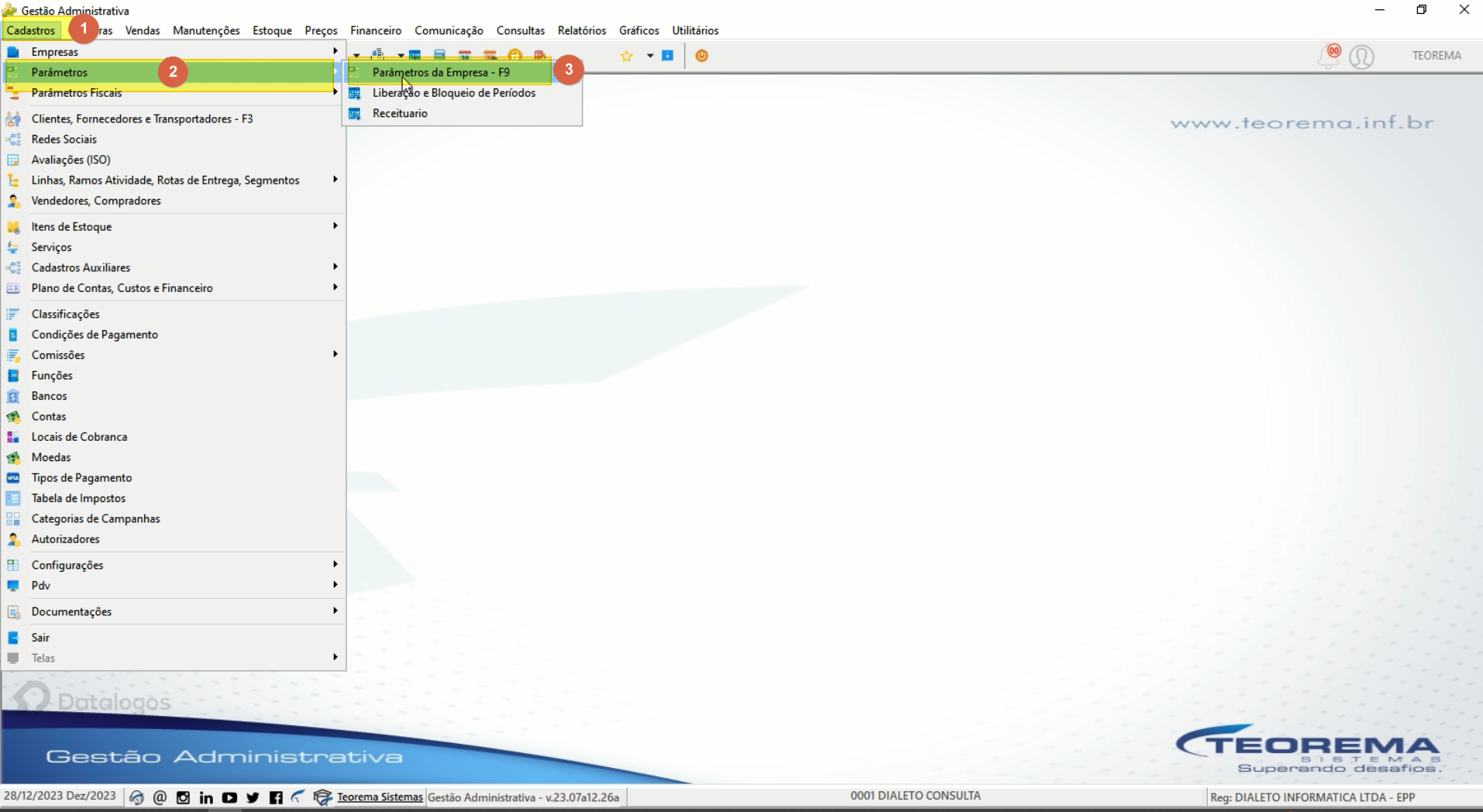Open Clientes, Fornecedores e Transportadores - F3
The width and height of the screenshot is (1483, 812).
click(174, 119)
